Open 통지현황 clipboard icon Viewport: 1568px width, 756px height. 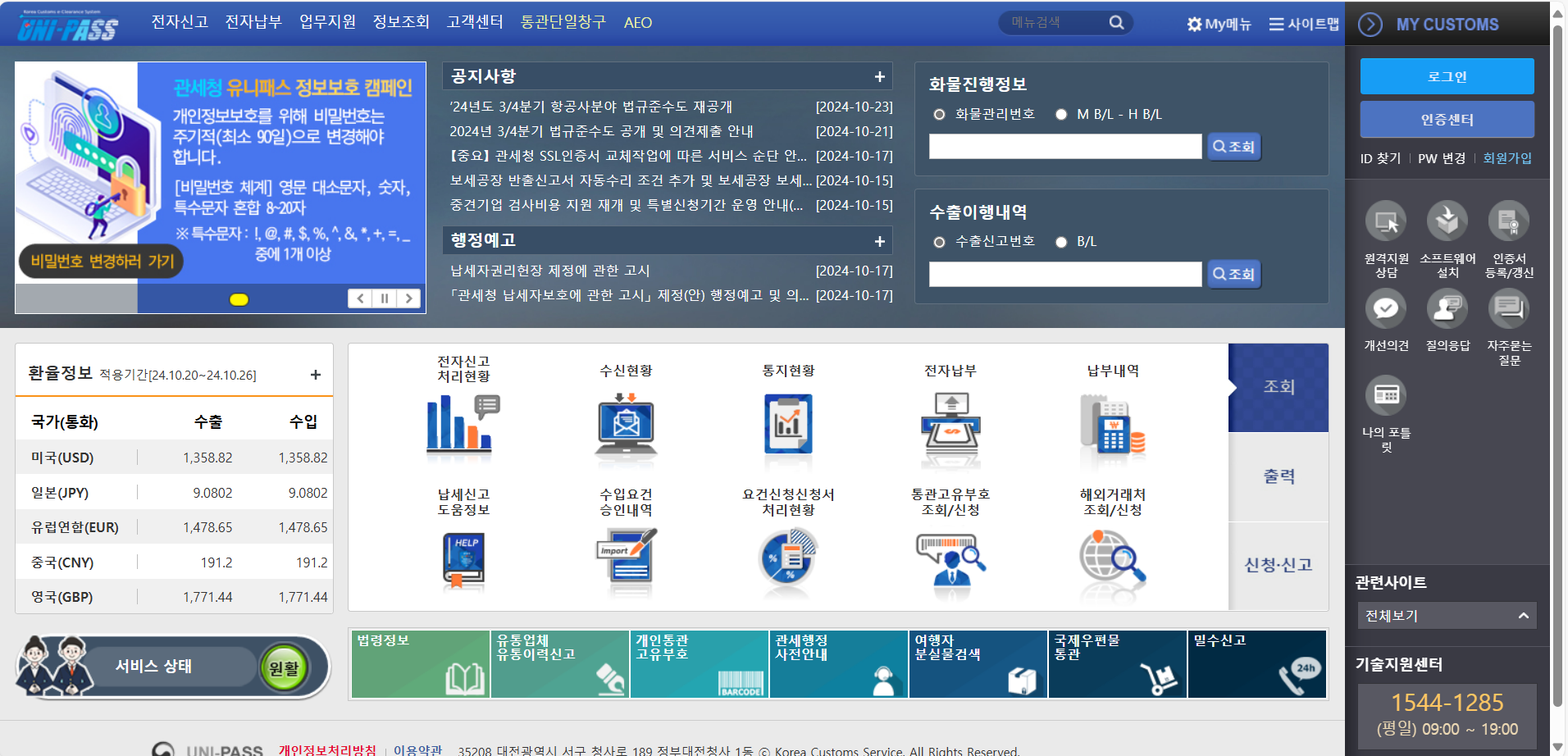(x=788, y=422)
